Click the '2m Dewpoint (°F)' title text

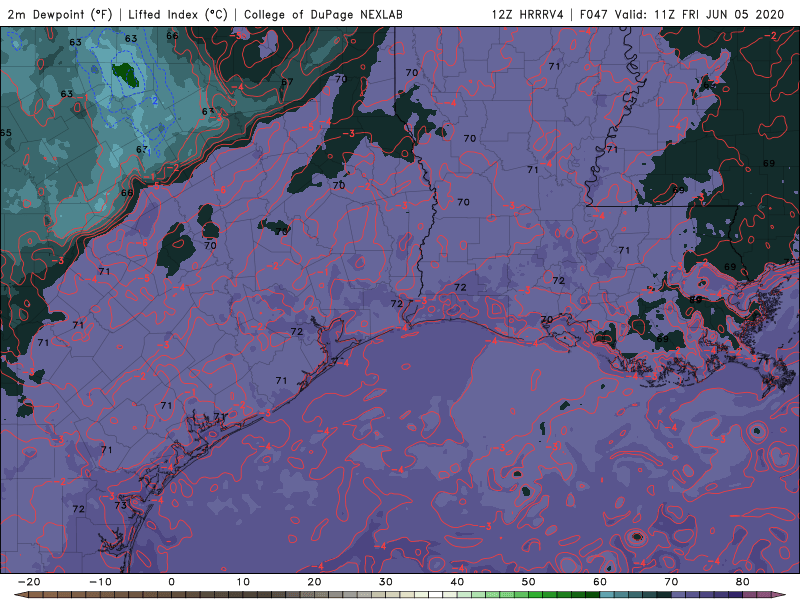click(59, 14)
